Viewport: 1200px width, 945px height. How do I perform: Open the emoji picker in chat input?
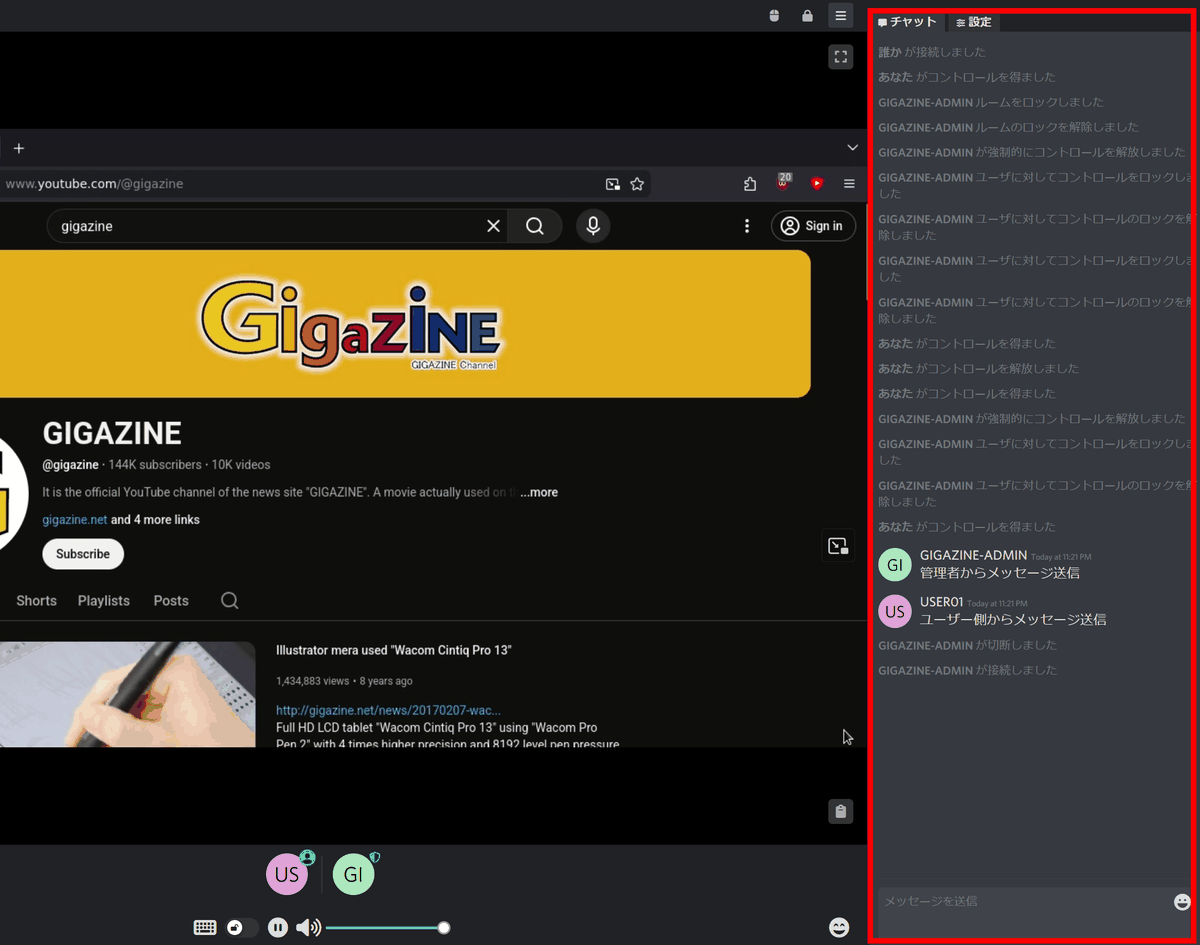[1182, 902]
